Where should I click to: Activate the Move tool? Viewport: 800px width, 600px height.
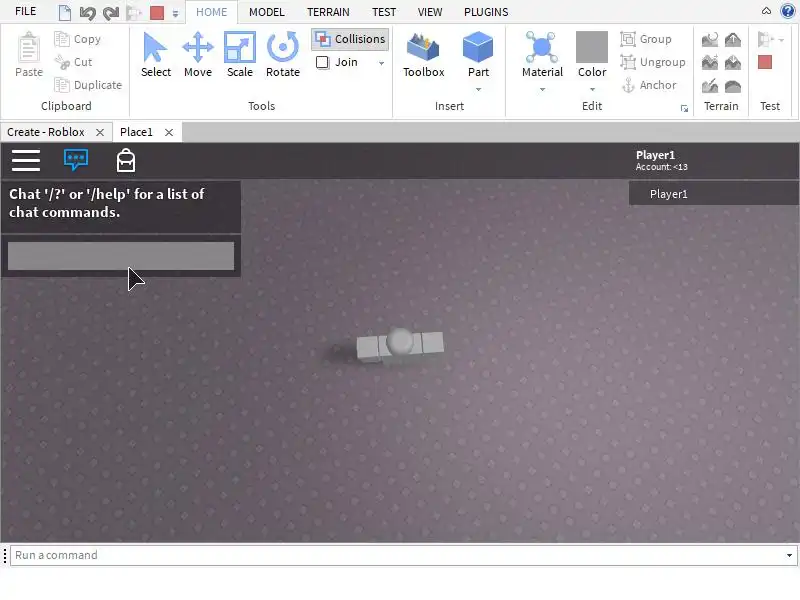[197, 55]
